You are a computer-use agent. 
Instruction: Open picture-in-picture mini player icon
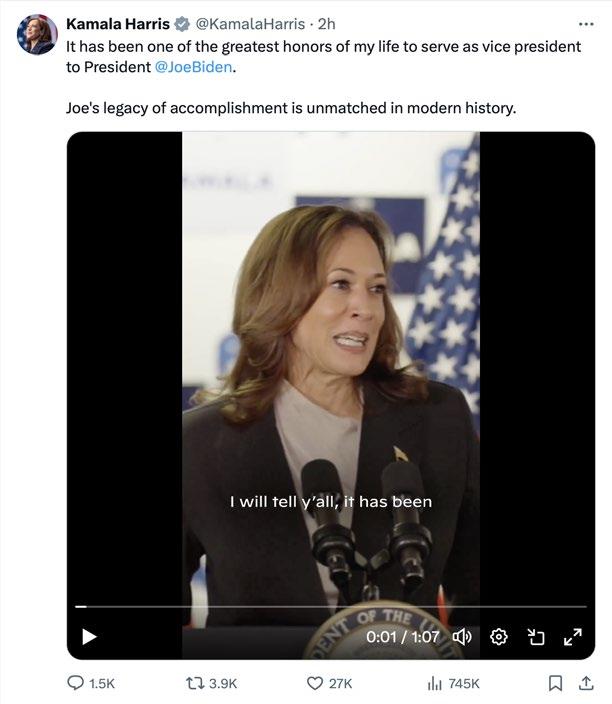coord(536,636)
